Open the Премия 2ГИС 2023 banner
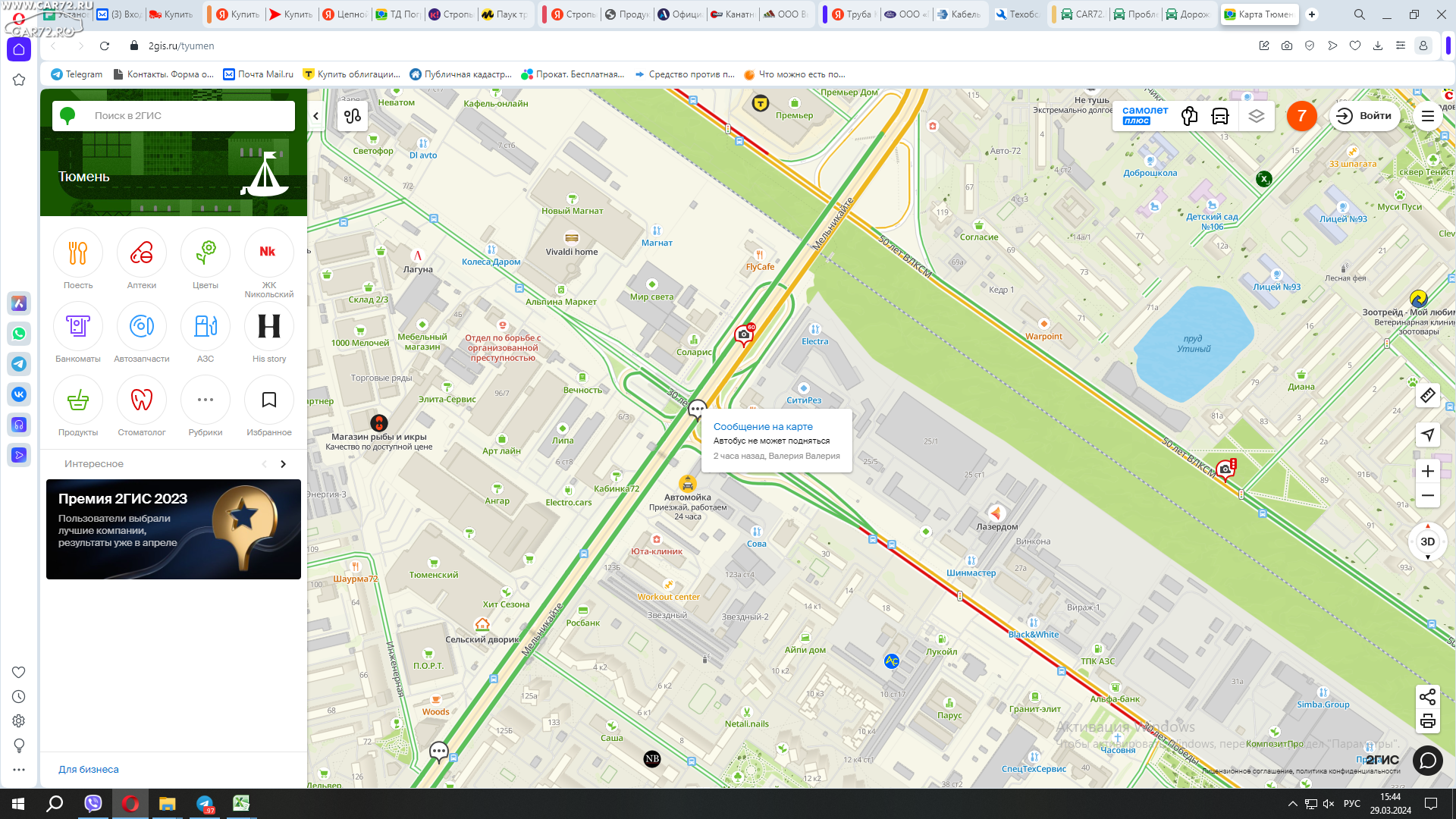1456x819 pixels. pyautogui.click(x=174, y=529)
